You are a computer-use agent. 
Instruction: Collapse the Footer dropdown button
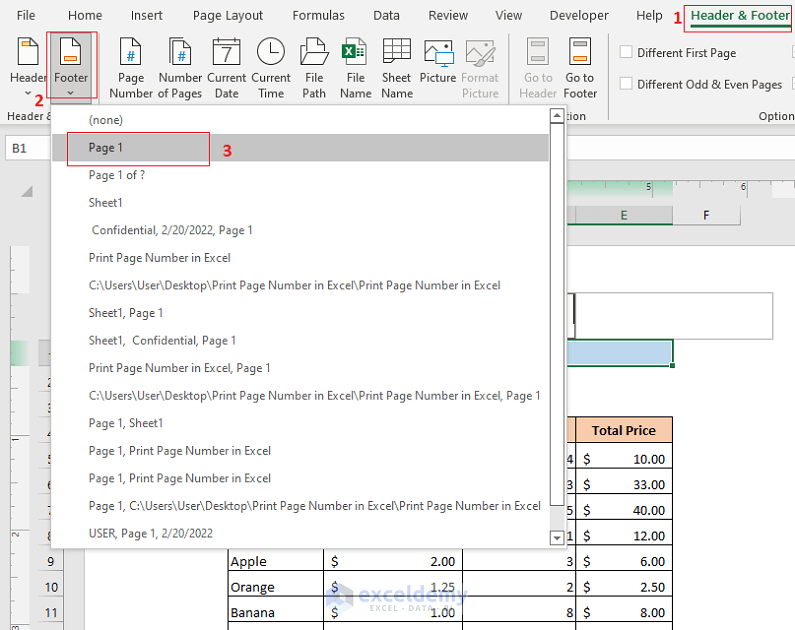[x=71, y=67]
